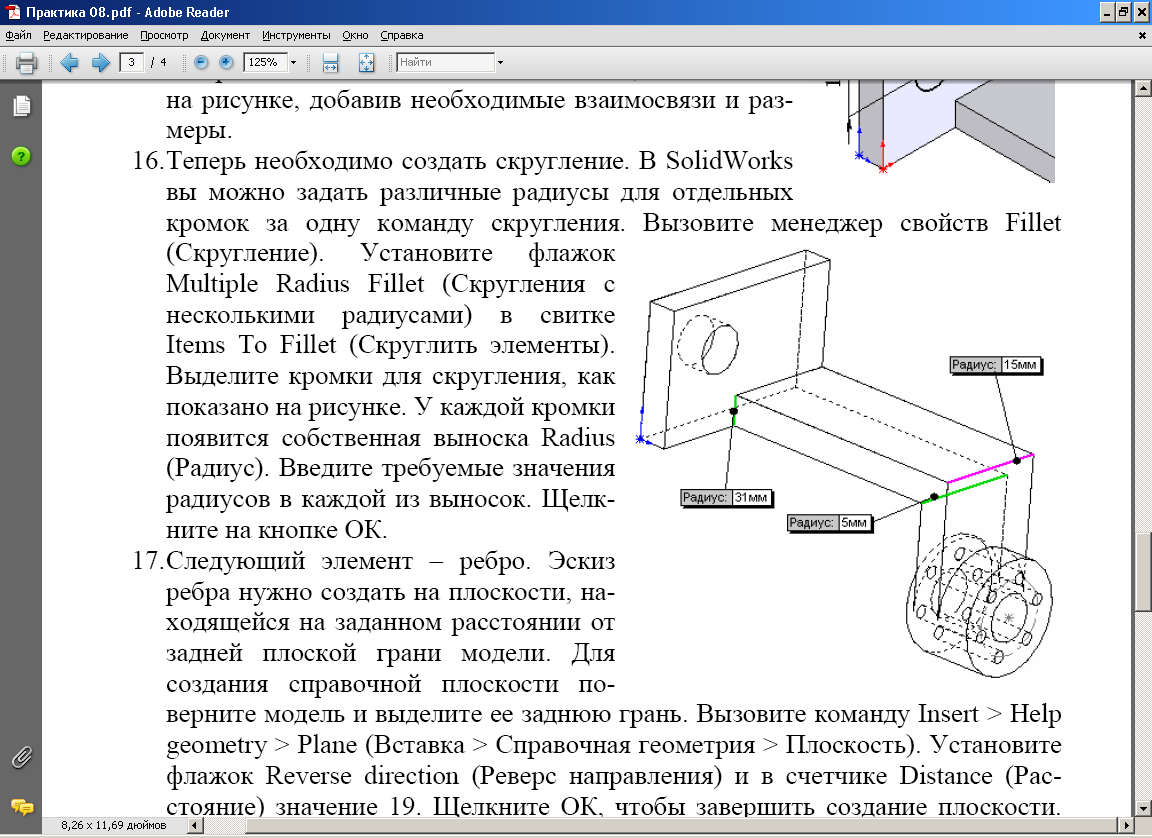This screenshot has height=838, width=1152.
Task: Open the Comments panel icon
Action: (x=21, y=807)
